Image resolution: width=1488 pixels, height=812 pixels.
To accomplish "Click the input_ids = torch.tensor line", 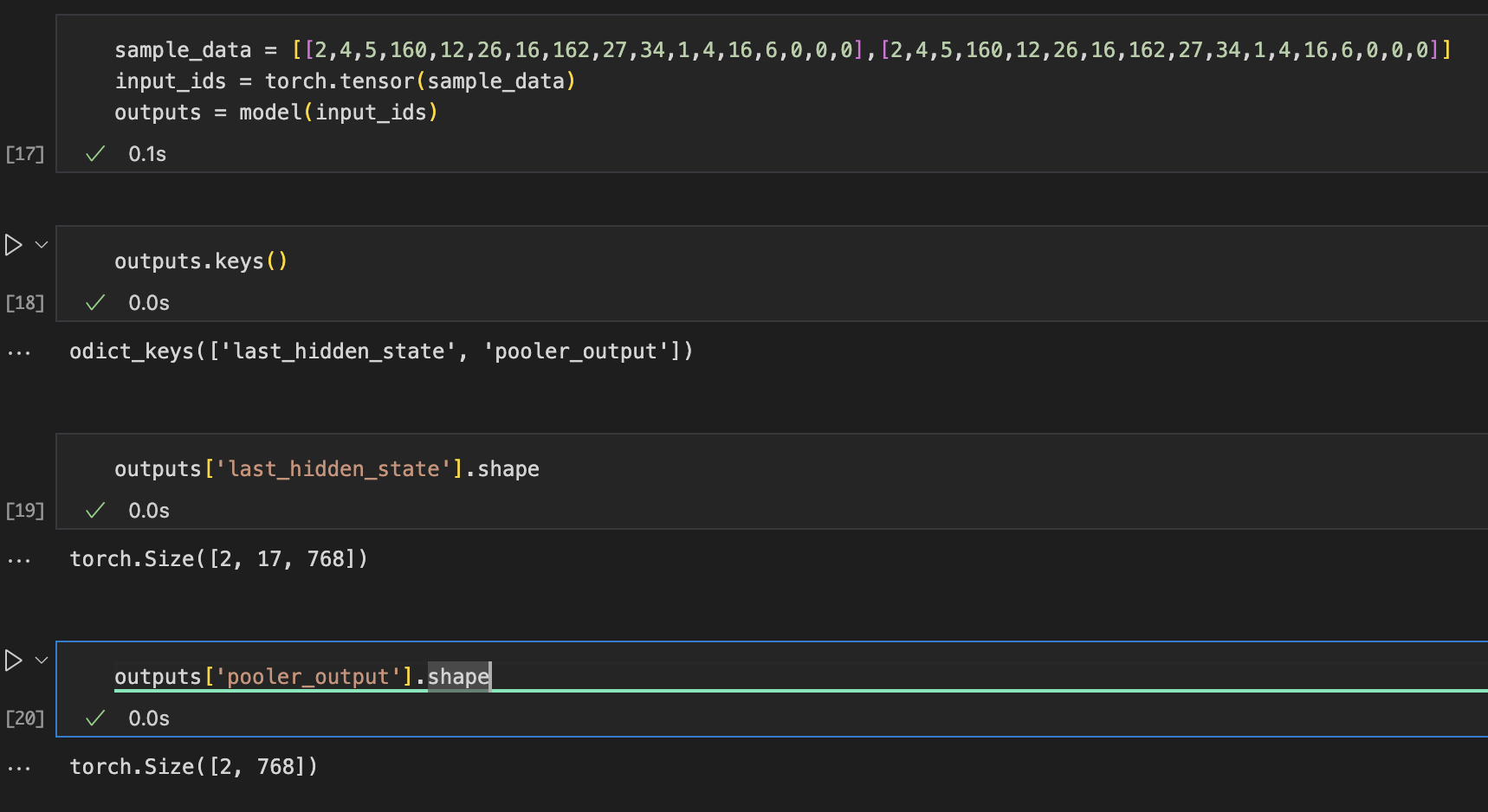I will click(x=345, y=81).
